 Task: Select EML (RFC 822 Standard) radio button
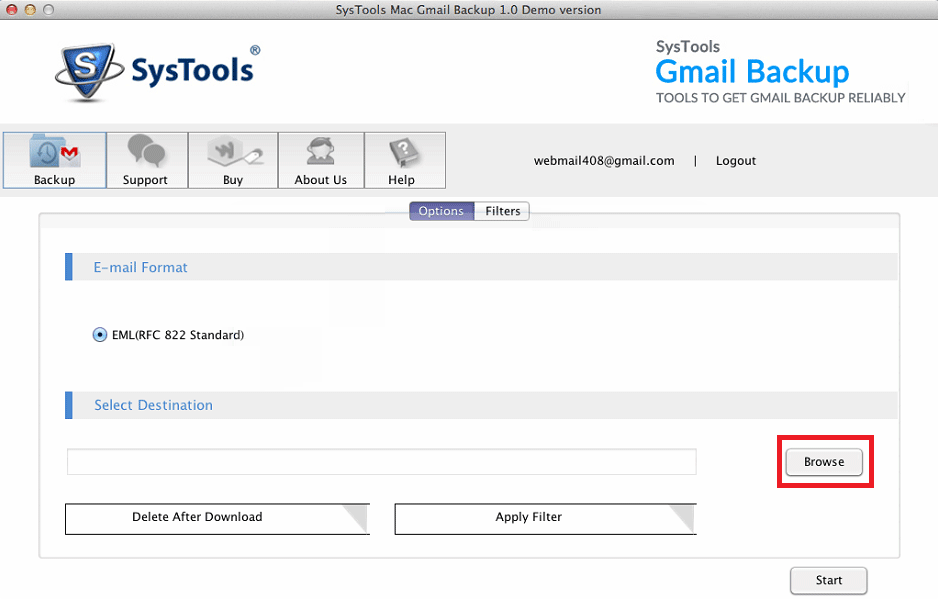point(100,335)
